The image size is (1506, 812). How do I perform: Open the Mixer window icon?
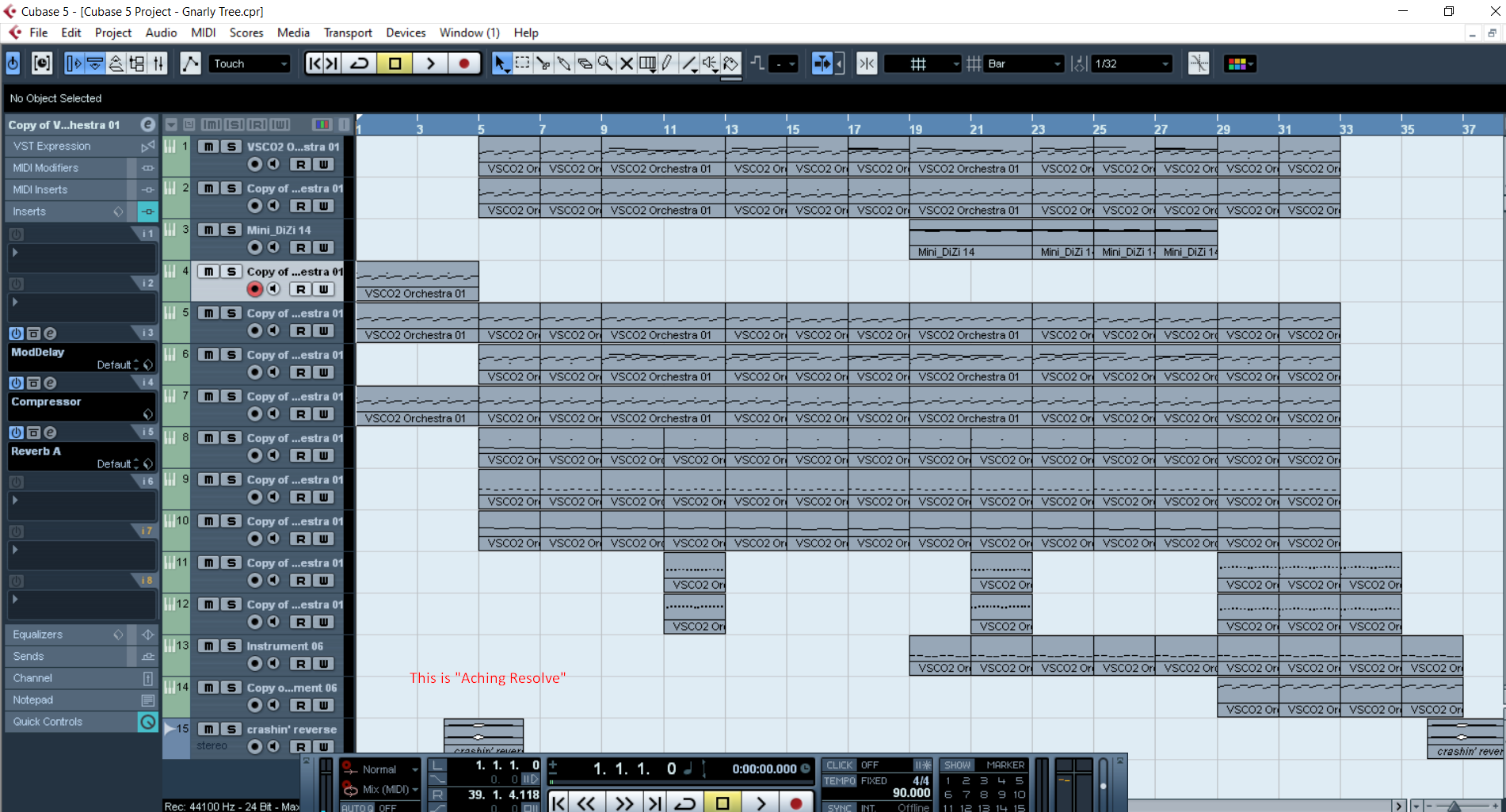coord(158,63)
